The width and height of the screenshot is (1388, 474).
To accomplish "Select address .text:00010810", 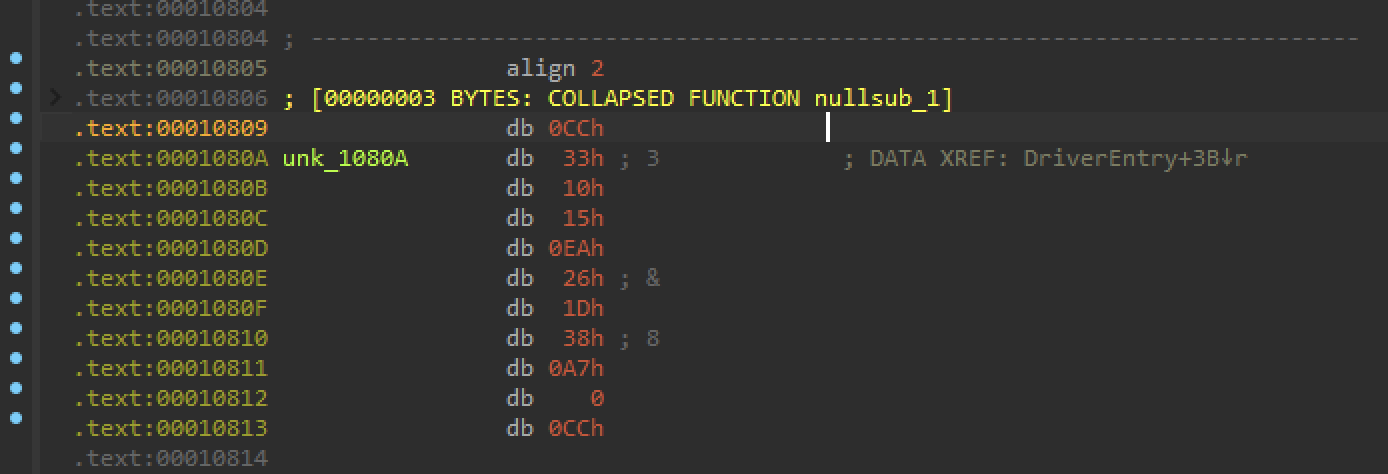I will (171, 338).
